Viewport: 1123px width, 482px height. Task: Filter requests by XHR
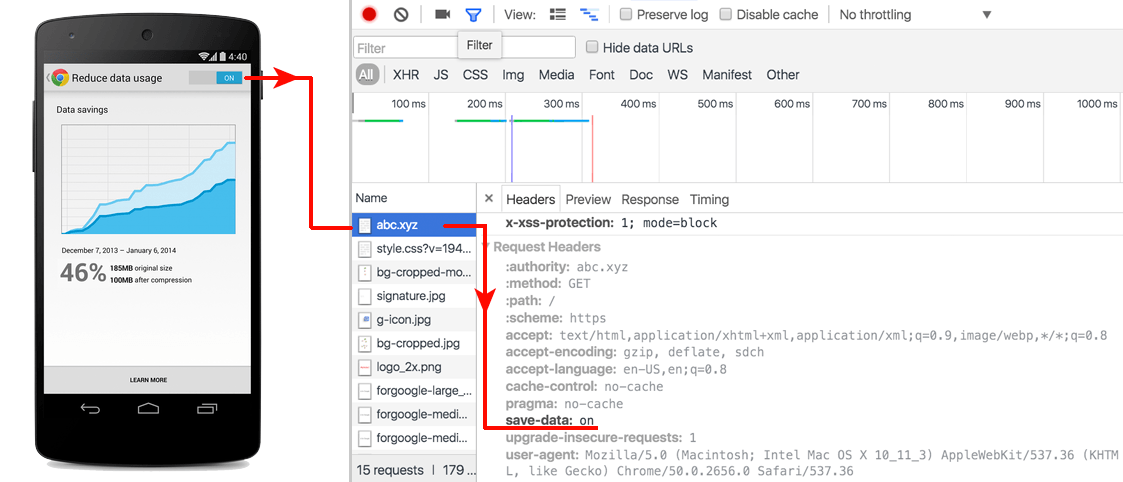point(406,74)
